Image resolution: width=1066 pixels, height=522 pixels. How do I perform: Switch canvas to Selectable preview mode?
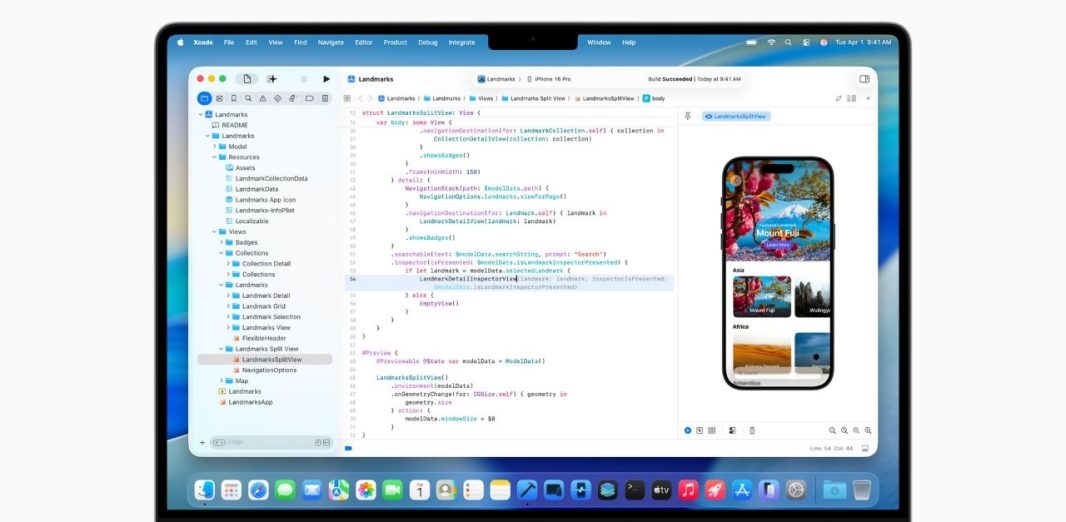(700, 430)
